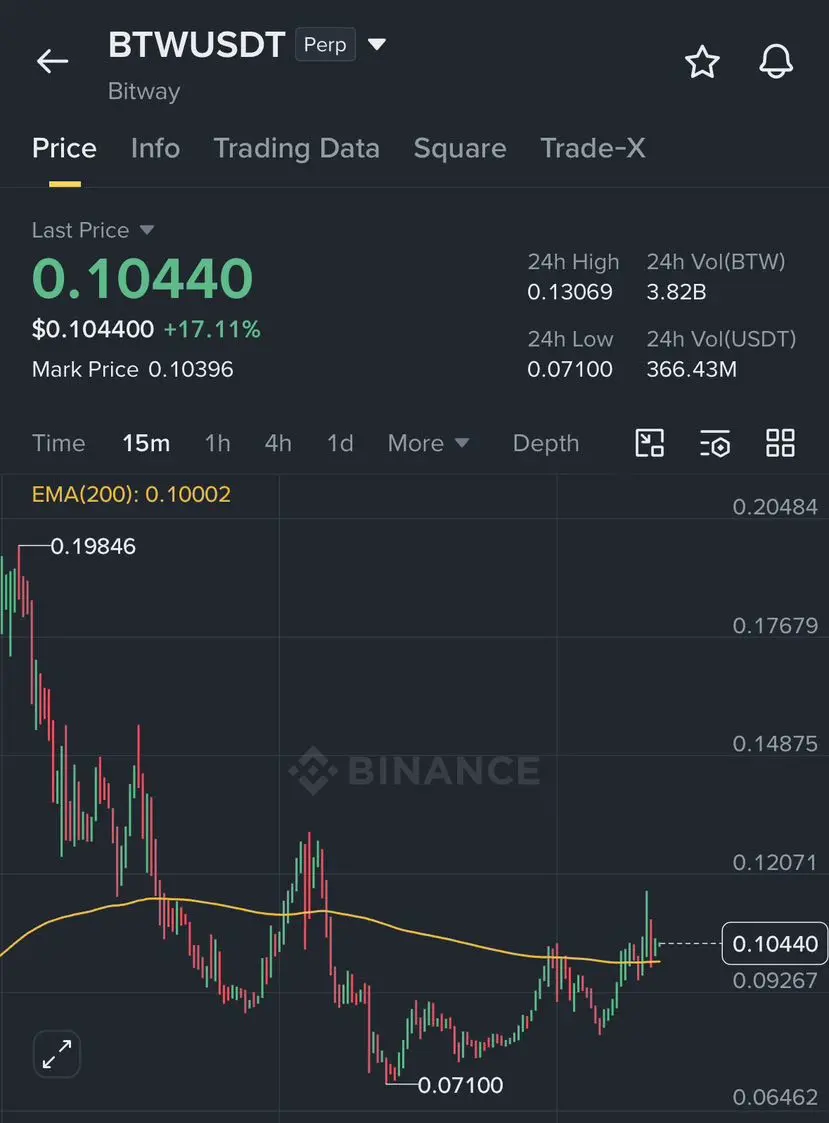
Task: Open the chart drawing tools icon
Action: (650, 443)
